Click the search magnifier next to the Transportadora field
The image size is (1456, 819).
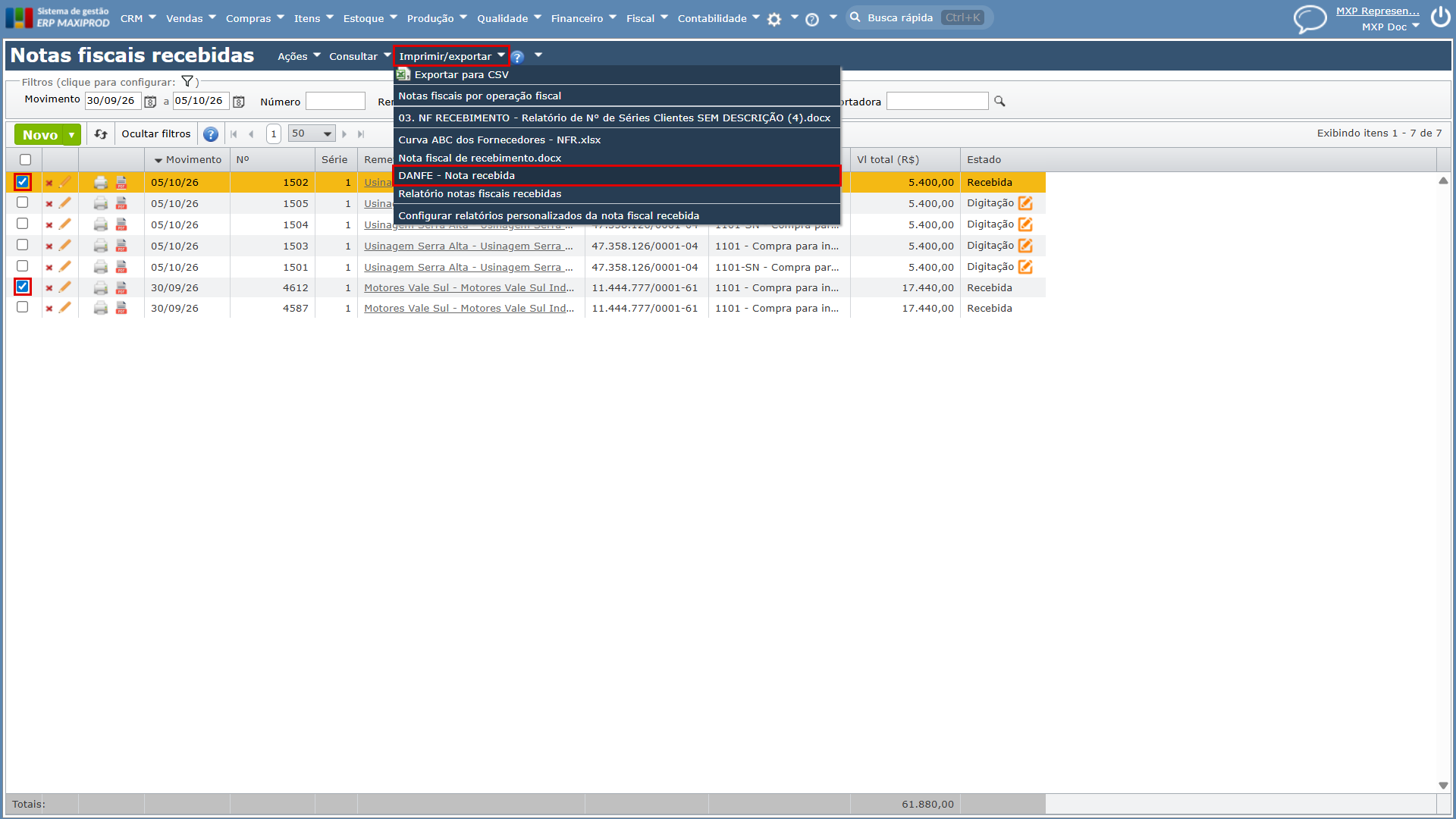click(999, 102)
